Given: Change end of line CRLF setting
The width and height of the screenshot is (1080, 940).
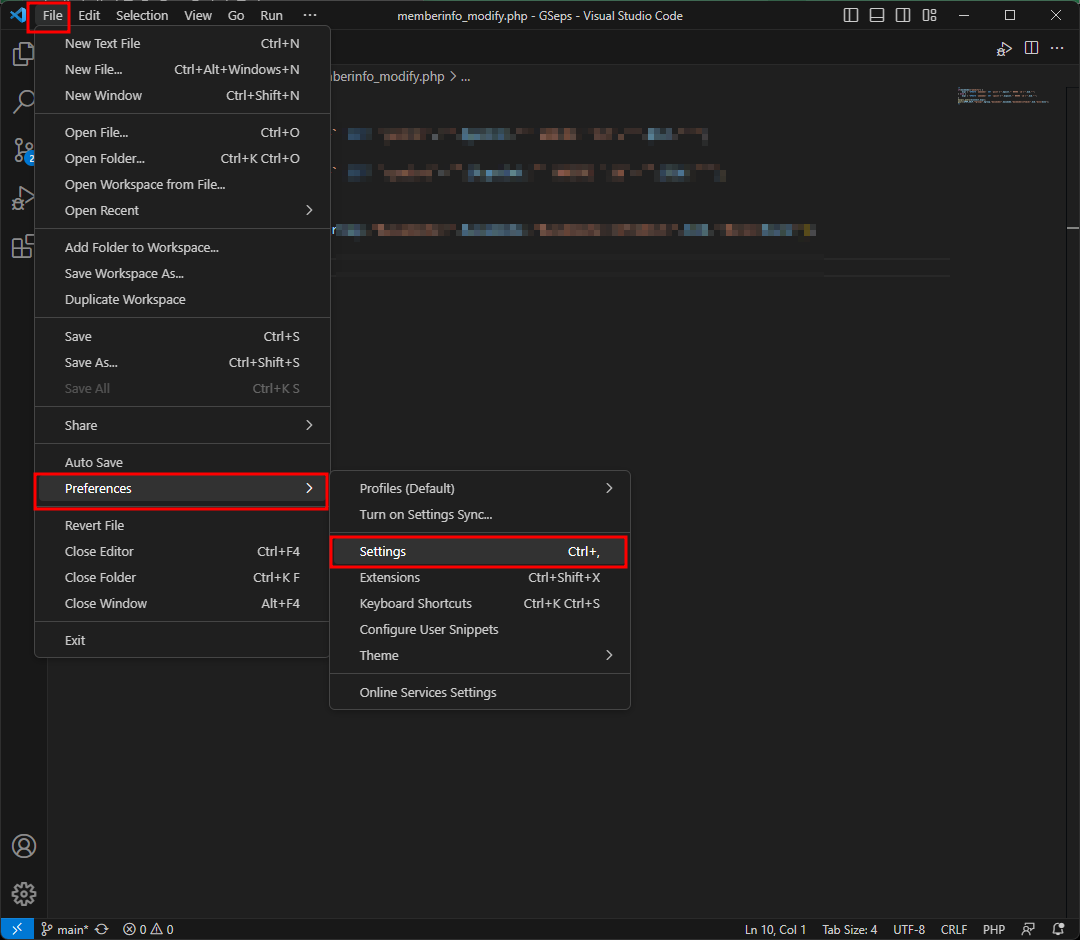Looking at the screenshot, I should 953,929.
